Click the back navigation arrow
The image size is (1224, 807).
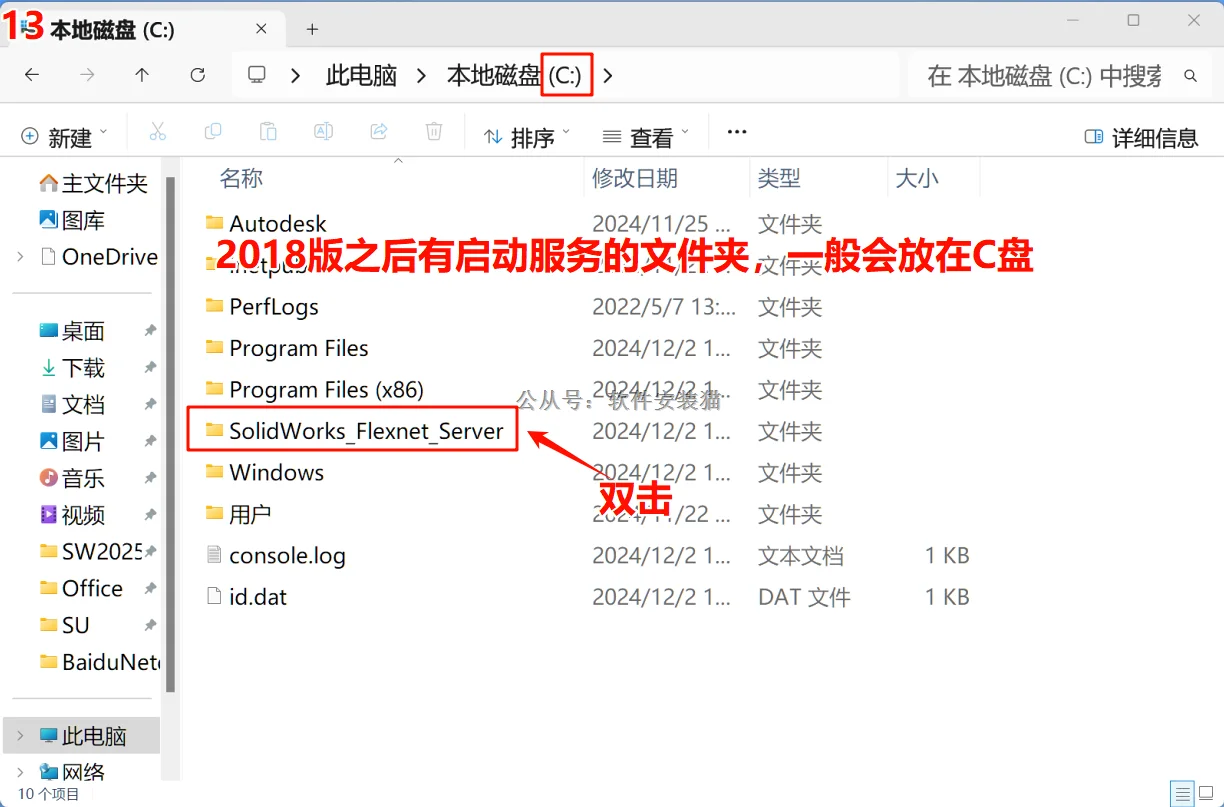[x=31, y=75]
